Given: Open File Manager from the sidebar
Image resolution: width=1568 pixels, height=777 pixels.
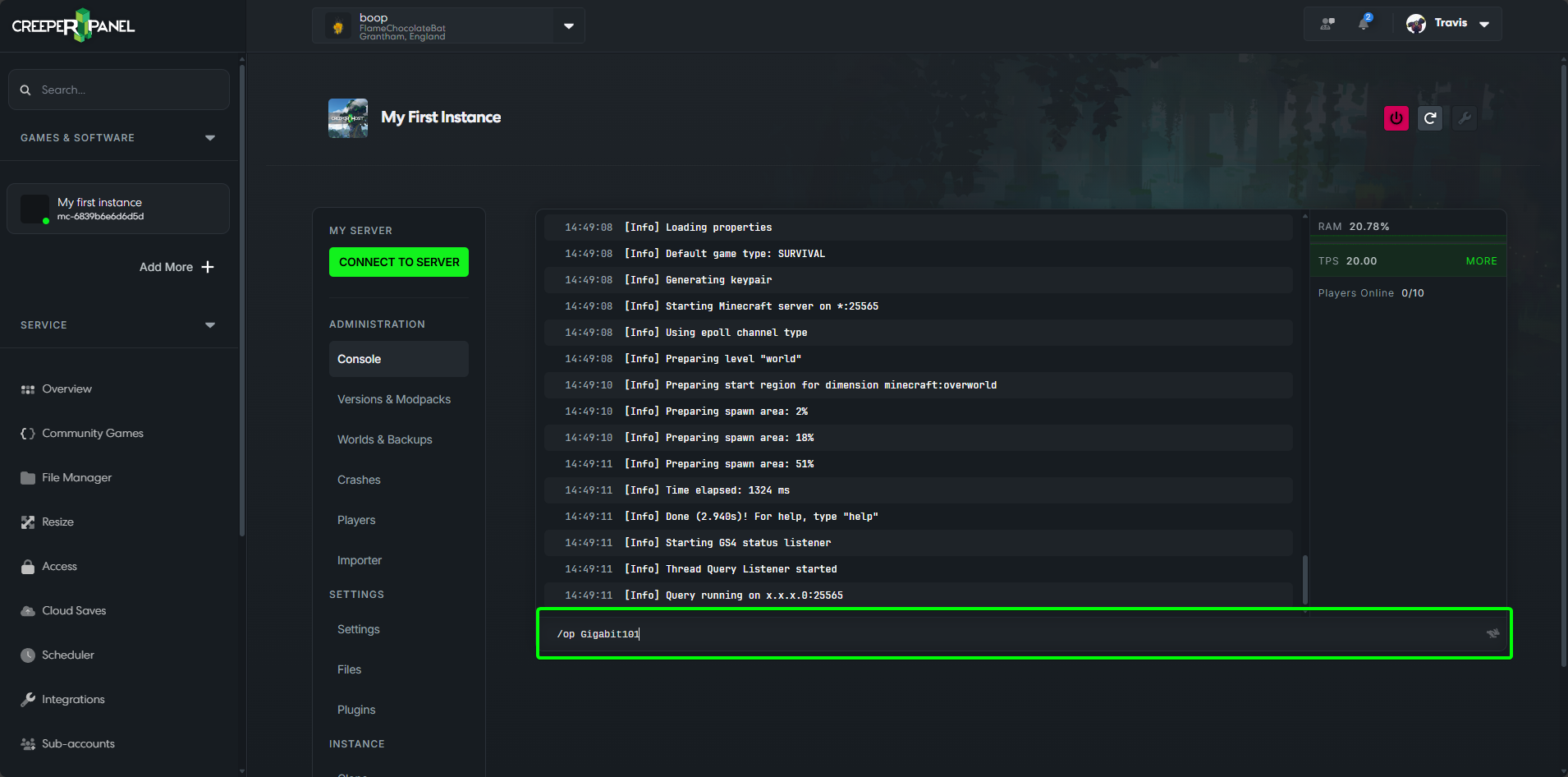Looking at the screenshot, I should click(76, 477).
